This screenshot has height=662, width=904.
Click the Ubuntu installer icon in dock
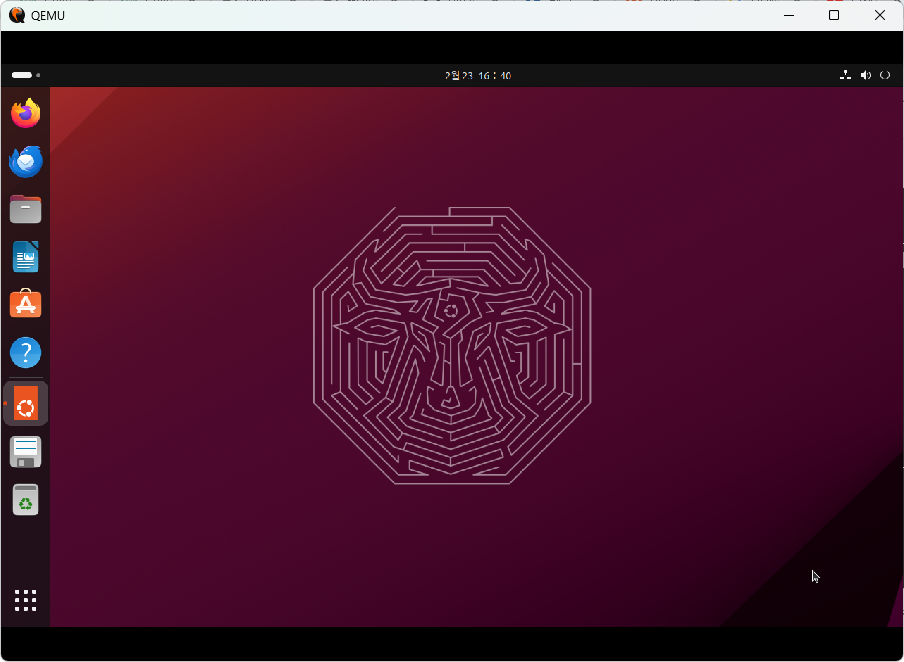[x=25, y=403]
